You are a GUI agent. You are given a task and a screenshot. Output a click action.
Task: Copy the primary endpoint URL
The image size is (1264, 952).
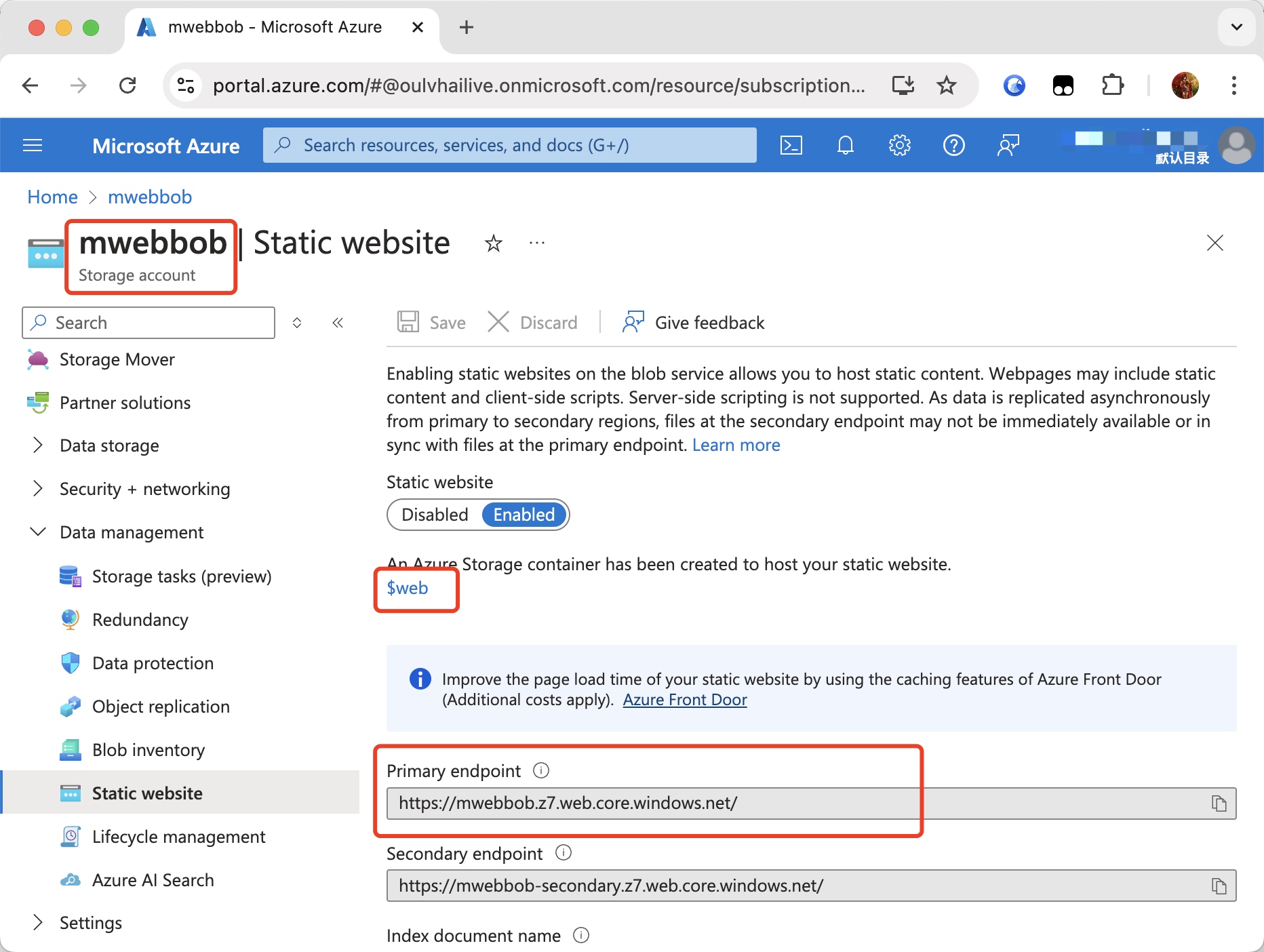(x=1219, y=804)
